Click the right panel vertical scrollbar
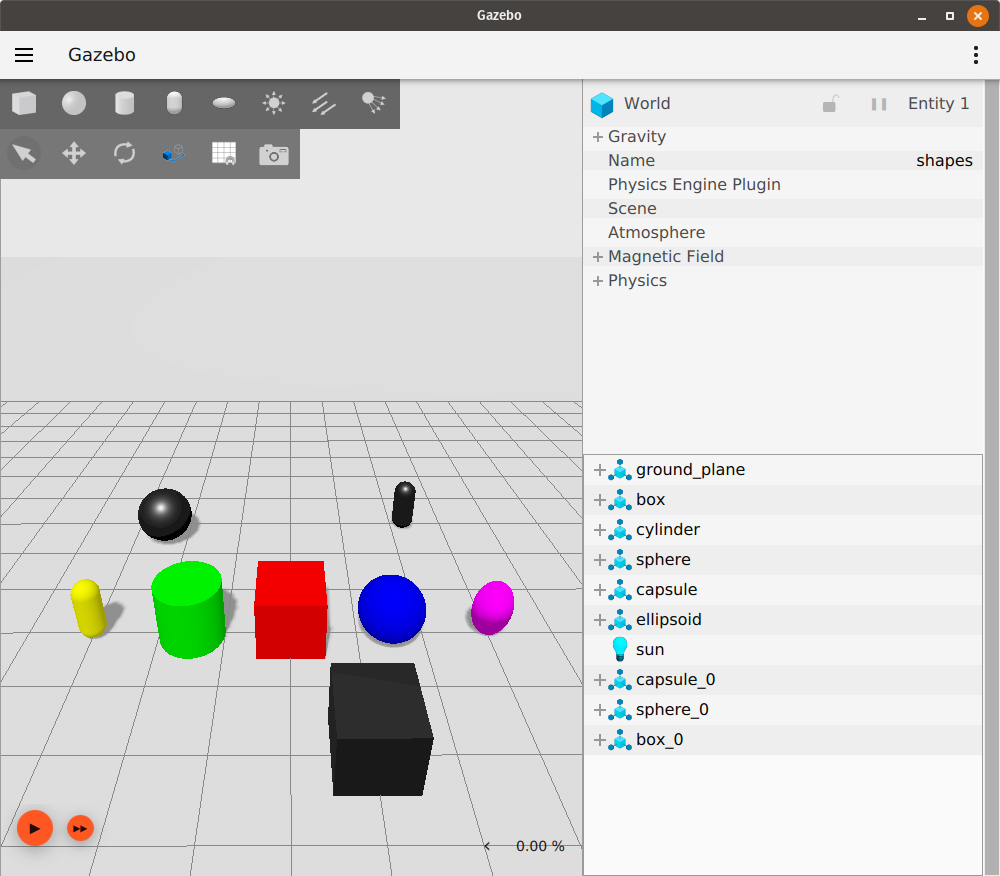This screenshot has width=1000, height=876. (992, 477)
